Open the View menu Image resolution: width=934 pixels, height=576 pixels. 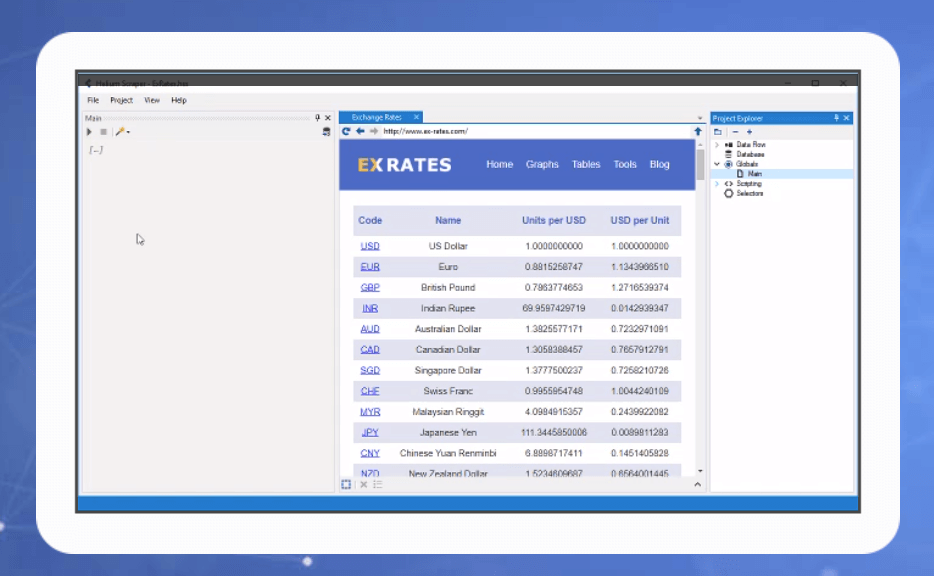click(x=152, y=100)
